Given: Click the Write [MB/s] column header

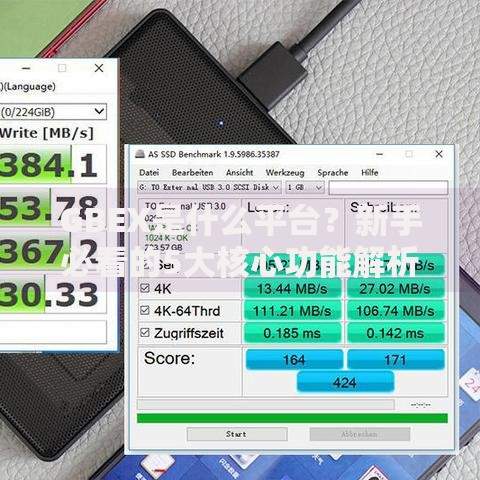Looking at the screenshot, I should coord(47,133).
